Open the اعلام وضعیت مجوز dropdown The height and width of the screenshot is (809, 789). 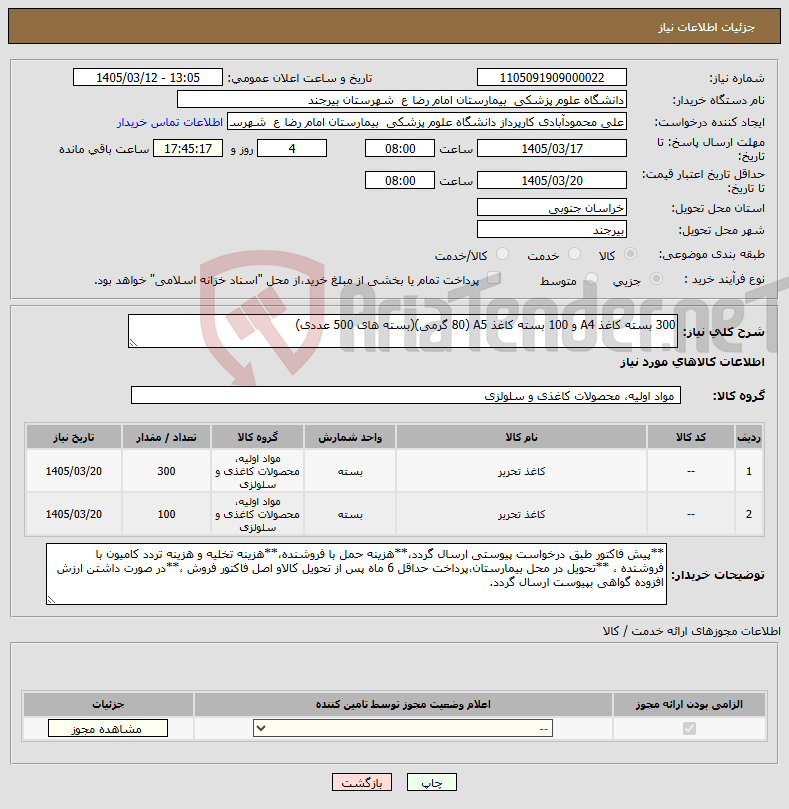pos(402,728)
